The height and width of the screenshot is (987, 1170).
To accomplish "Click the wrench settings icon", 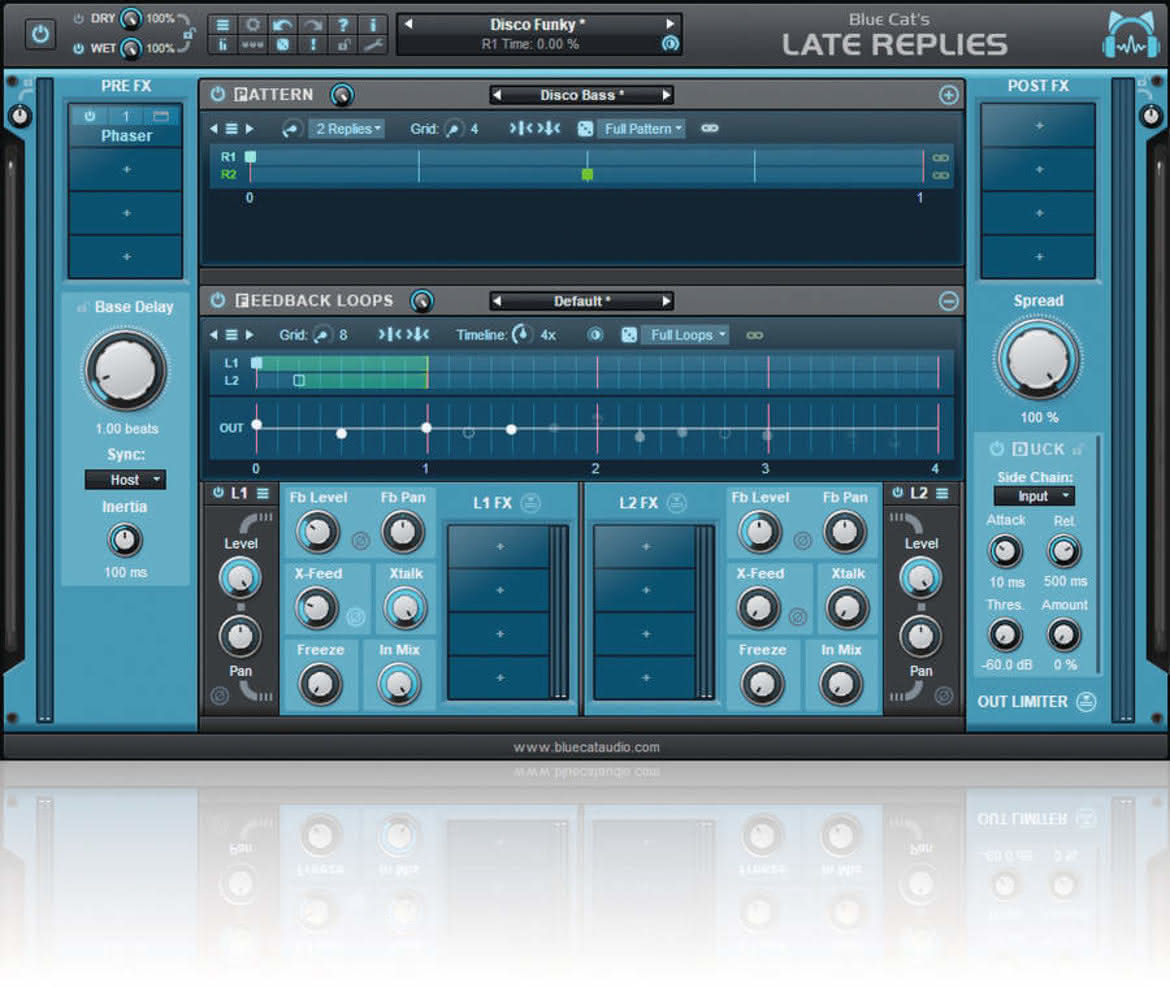I will click(373, 45).
